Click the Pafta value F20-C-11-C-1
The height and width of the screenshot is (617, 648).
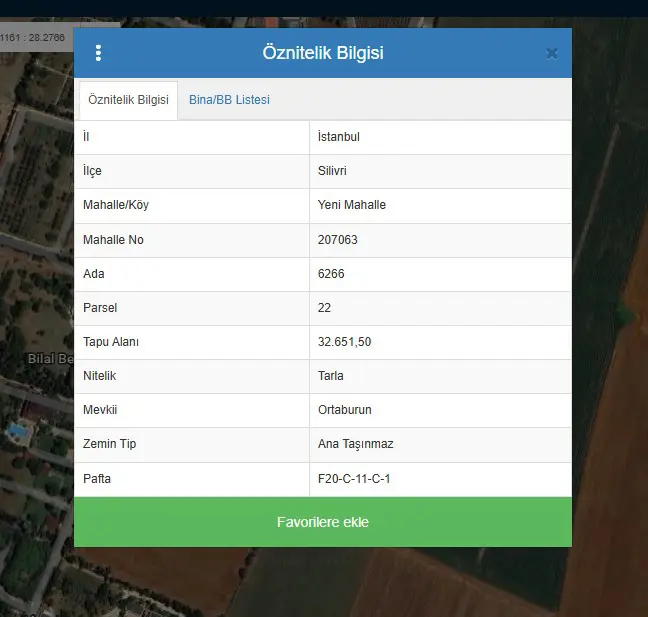tap(354, 479)
